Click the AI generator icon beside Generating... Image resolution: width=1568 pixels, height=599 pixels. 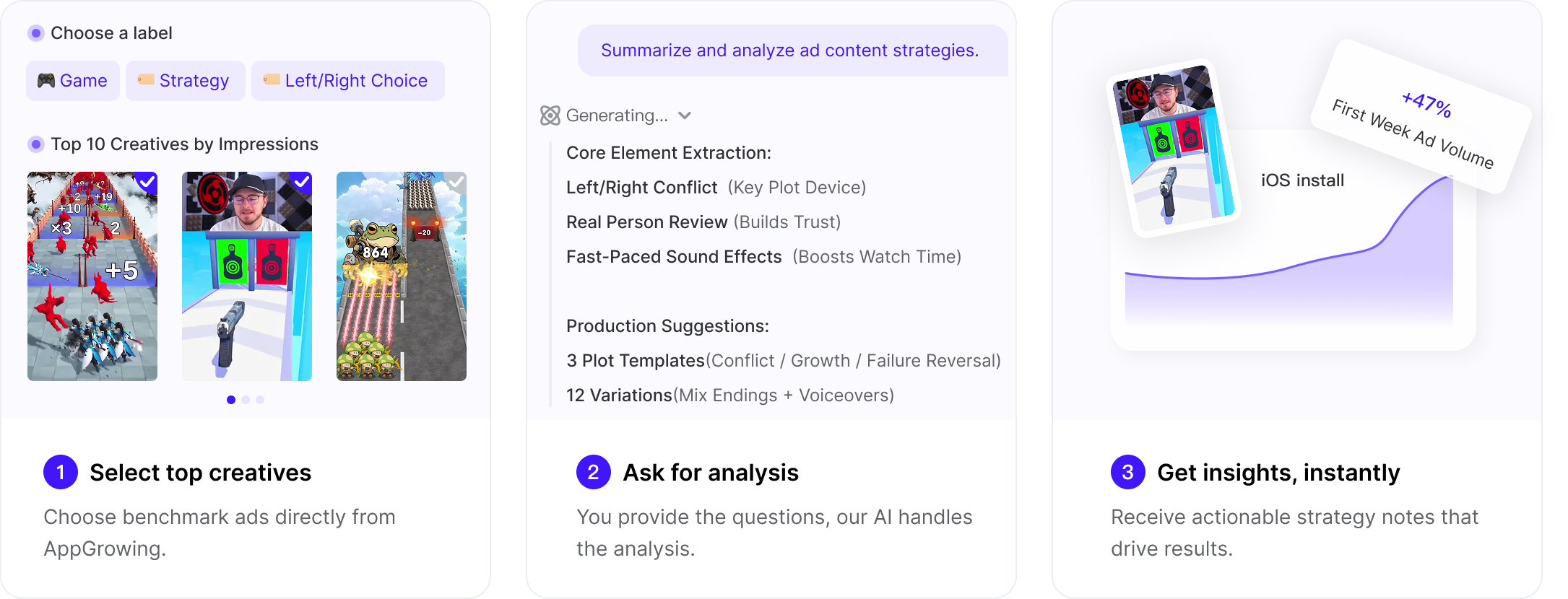pyautogui.click(x=550, y=115)
